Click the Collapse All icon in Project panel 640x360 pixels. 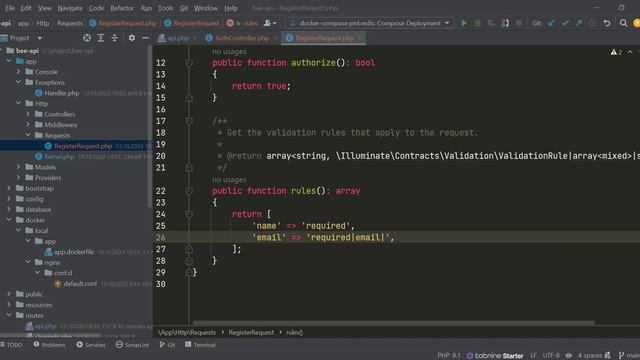(x=115, y=38)
